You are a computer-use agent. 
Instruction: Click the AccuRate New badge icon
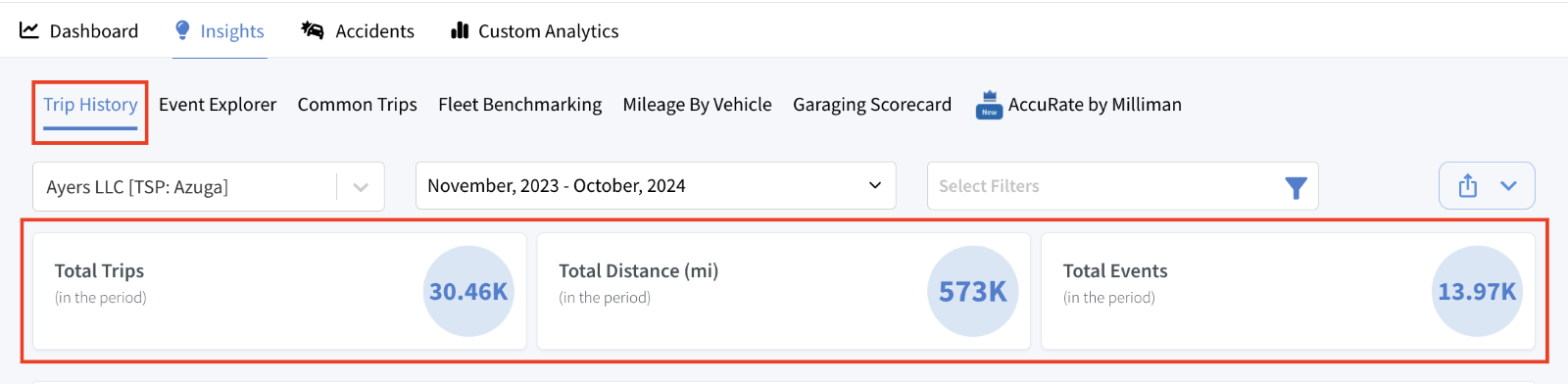[x=989, y=105]
